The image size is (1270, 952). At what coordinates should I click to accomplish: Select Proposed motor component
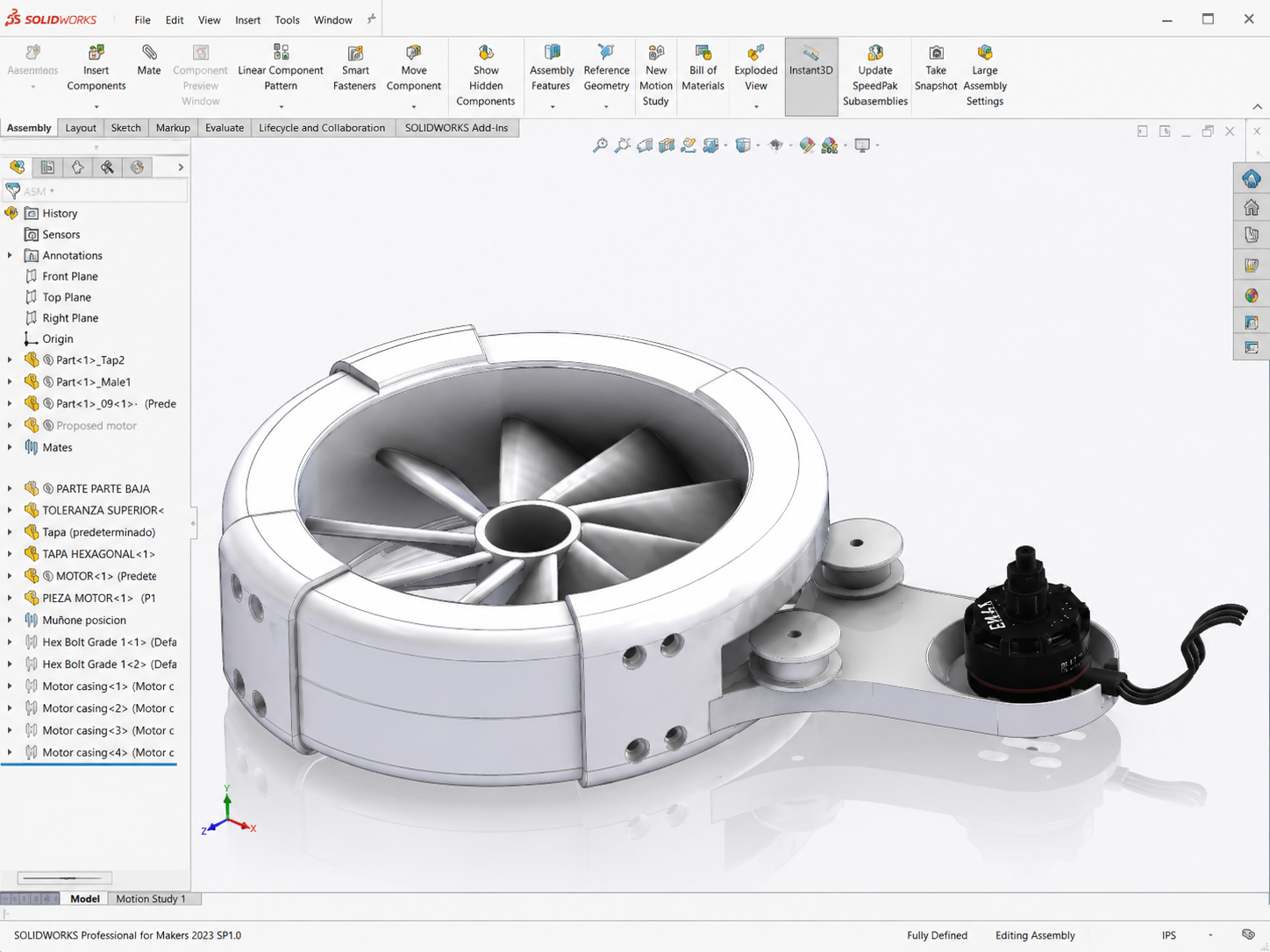coord(96,425)
